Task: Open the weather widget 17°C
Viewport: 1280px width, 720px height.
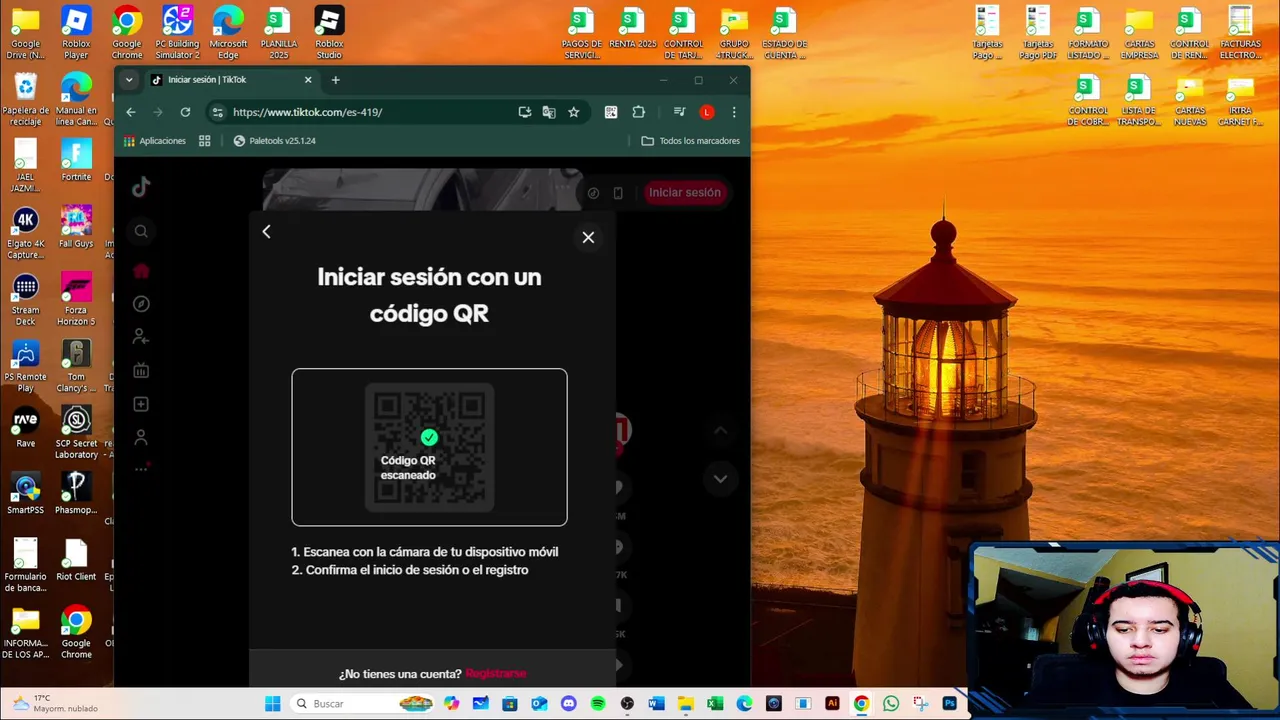Action: pyautogui.click(x=55, y=703)
